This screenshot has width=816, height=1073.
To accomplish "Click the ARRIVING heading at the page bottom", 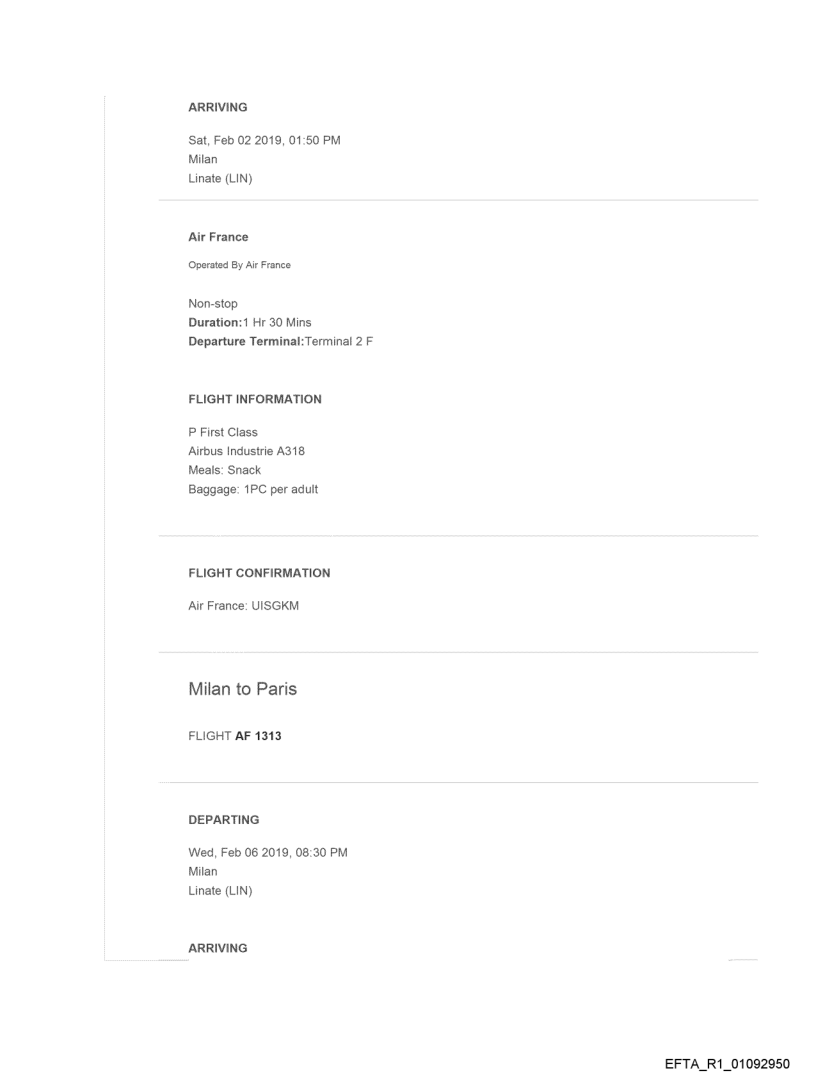I will (x=218, y=948).
